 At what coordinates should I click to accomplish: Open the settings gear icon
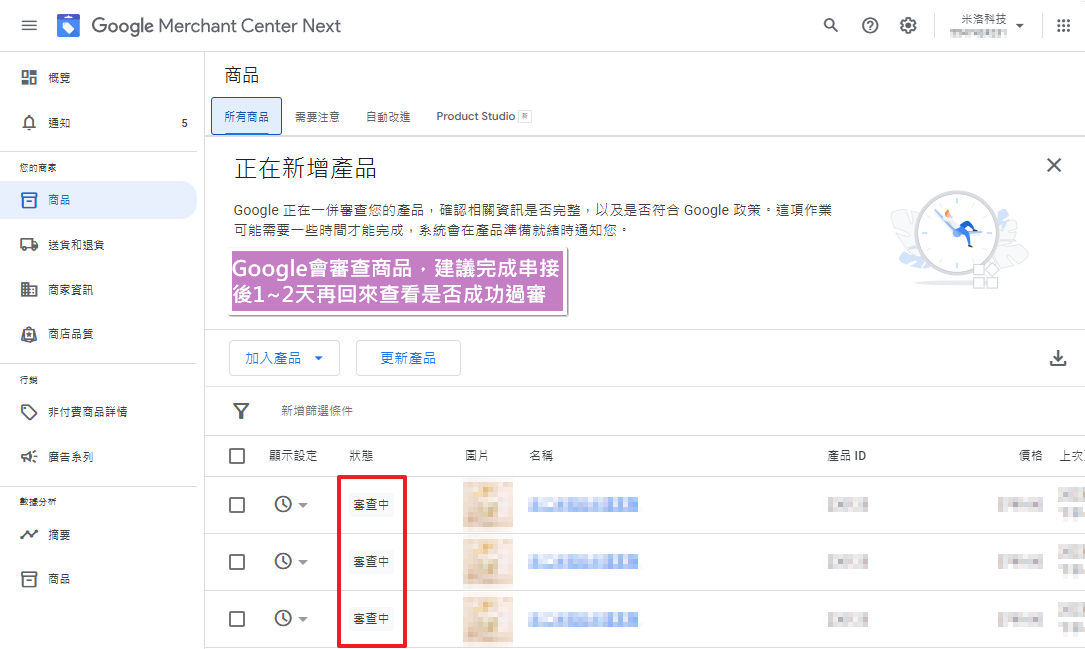908,25
